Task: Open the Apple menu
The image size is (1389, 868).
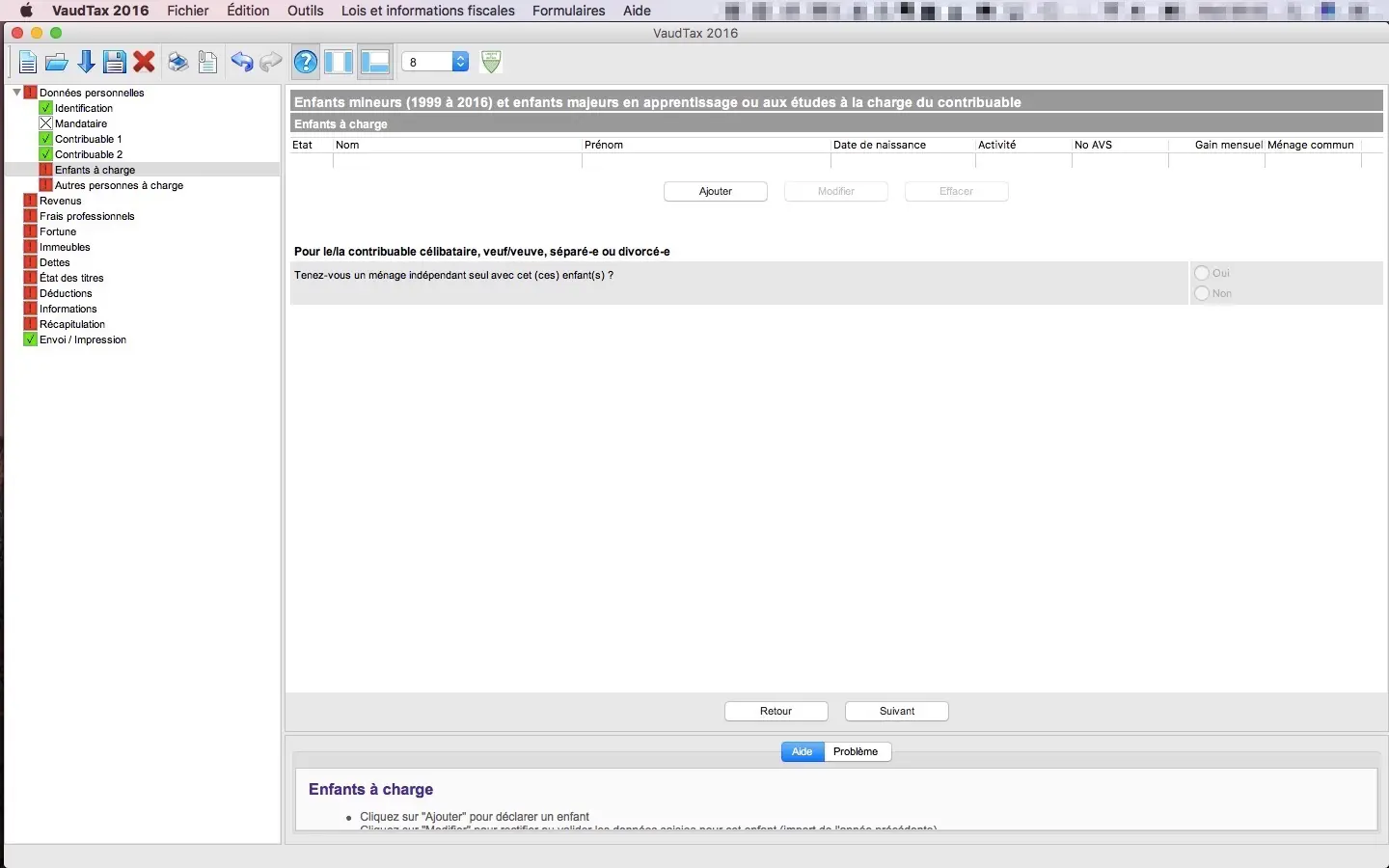Action: 26,11
